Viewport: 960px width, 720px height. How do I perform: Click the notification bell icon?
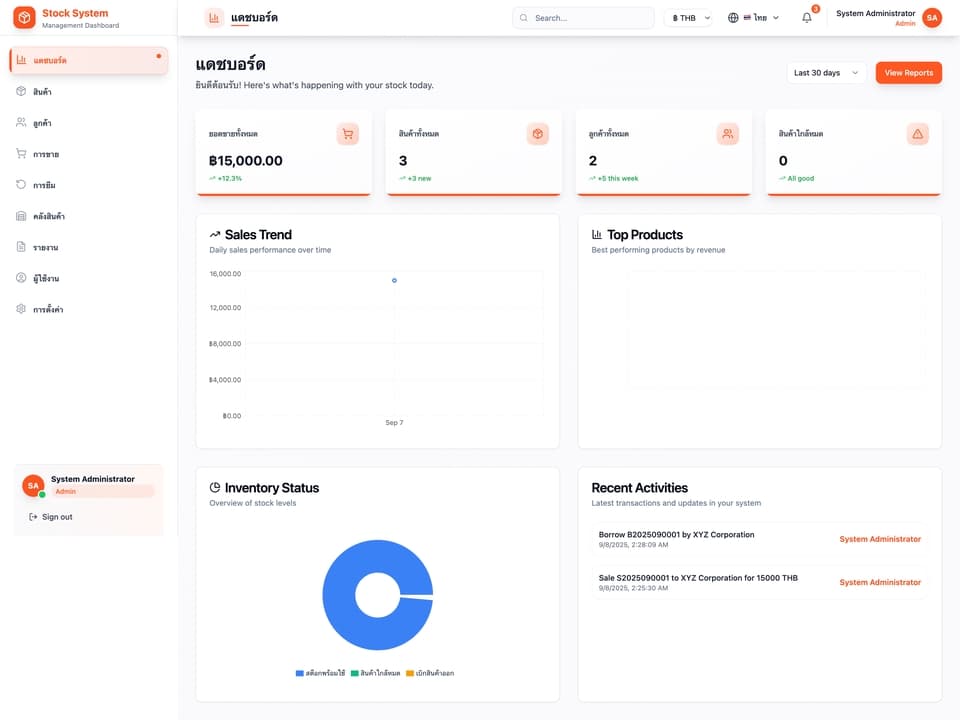pos(806,18)
